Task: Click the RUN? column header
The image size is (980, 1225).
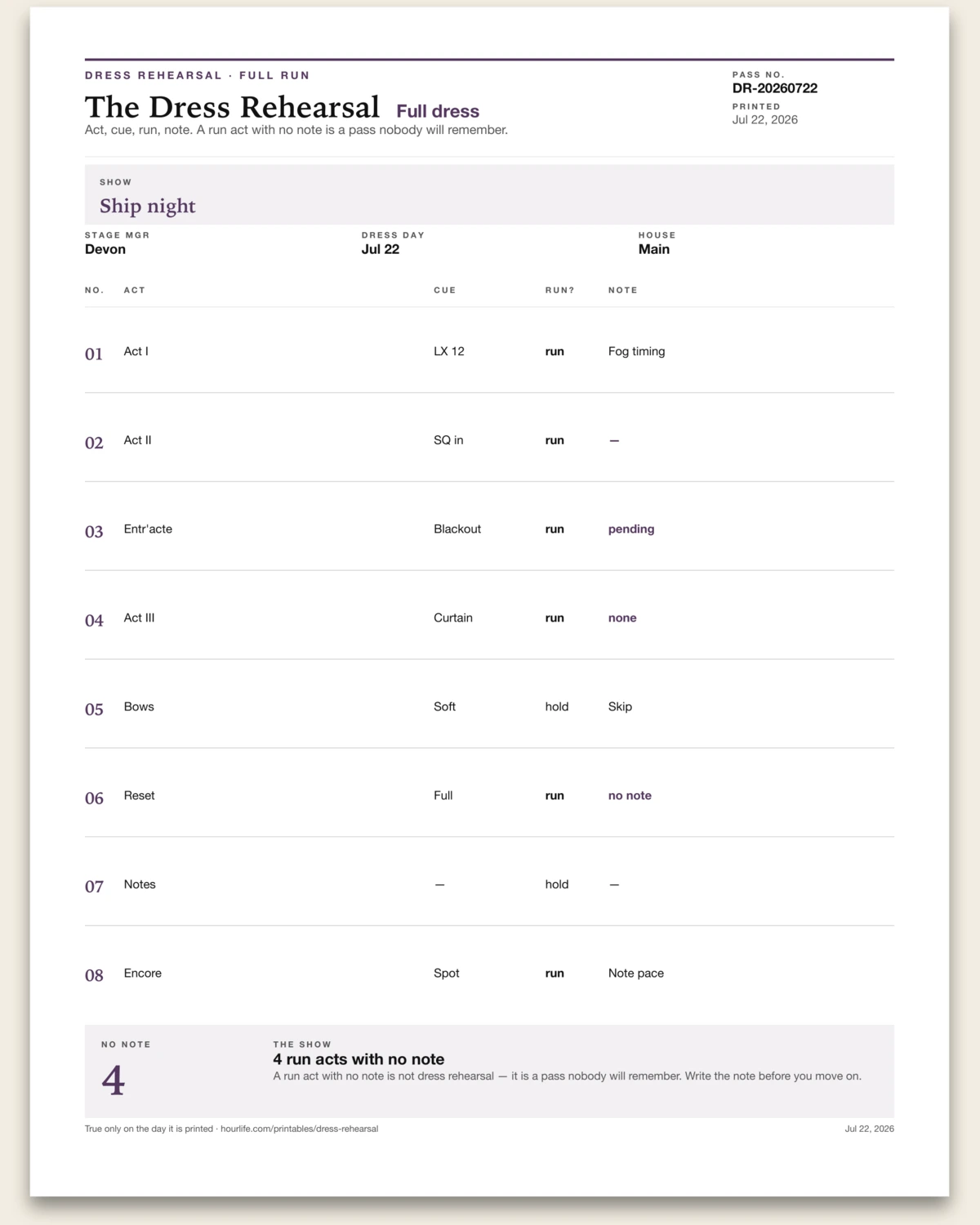Action: click(x=560, y=290)
